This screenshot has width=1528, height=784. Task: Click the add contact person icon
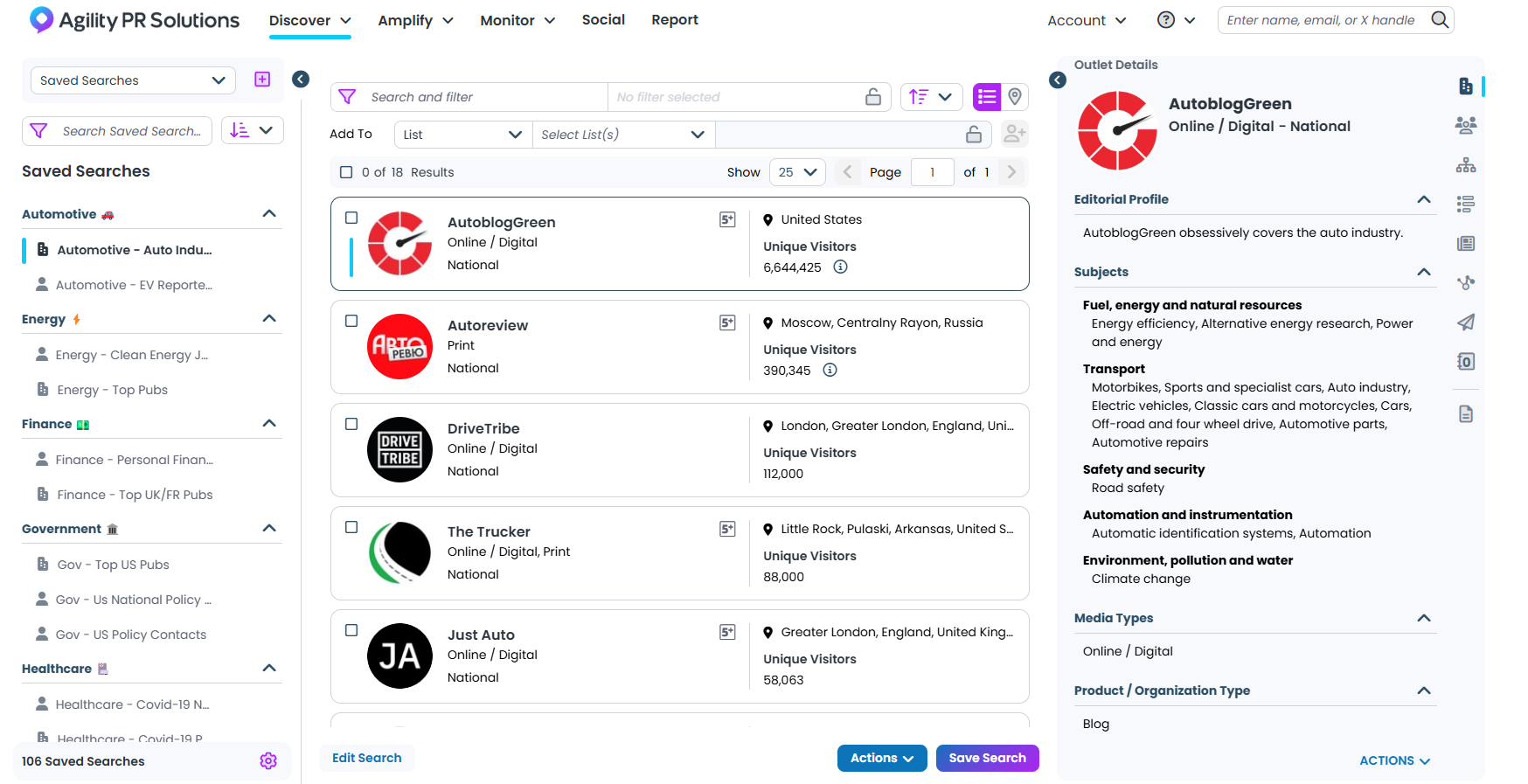[x=1014, y=134]
